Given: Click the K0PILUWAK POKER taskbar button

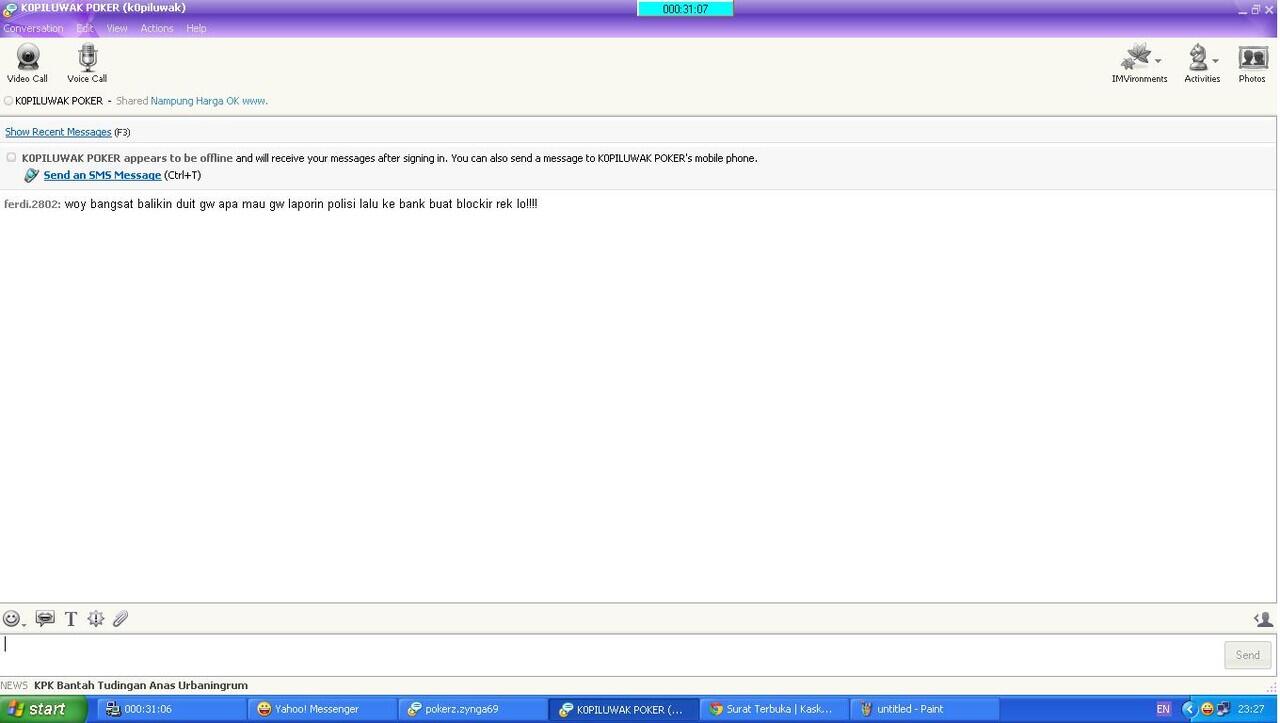Looking at the screenshot, I should coord(622,709).
